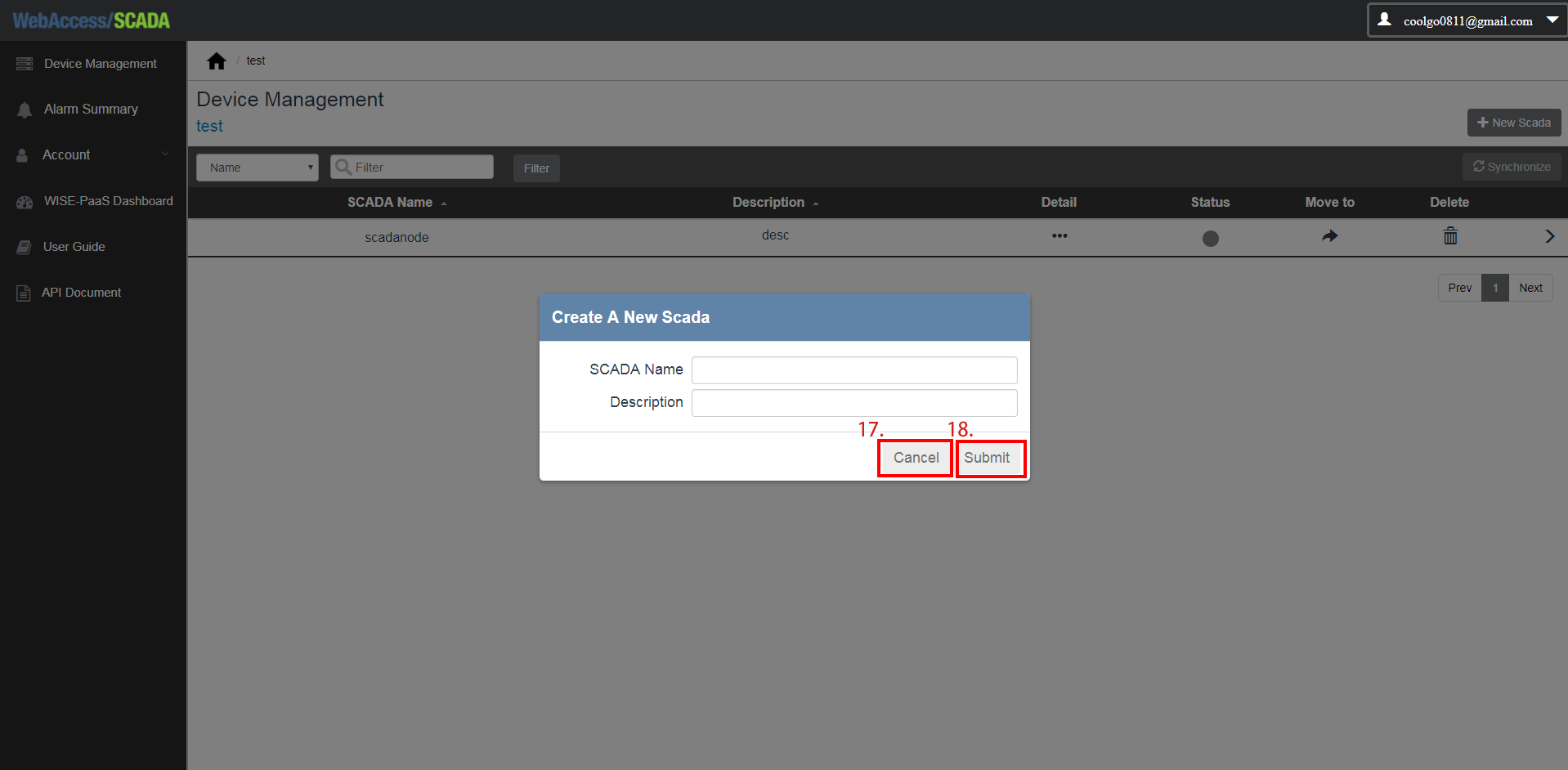Click the WISE-PaaS Dashboard gauge icon
The height and width of the screenshot is (770, 1568).
coord(25,202)
